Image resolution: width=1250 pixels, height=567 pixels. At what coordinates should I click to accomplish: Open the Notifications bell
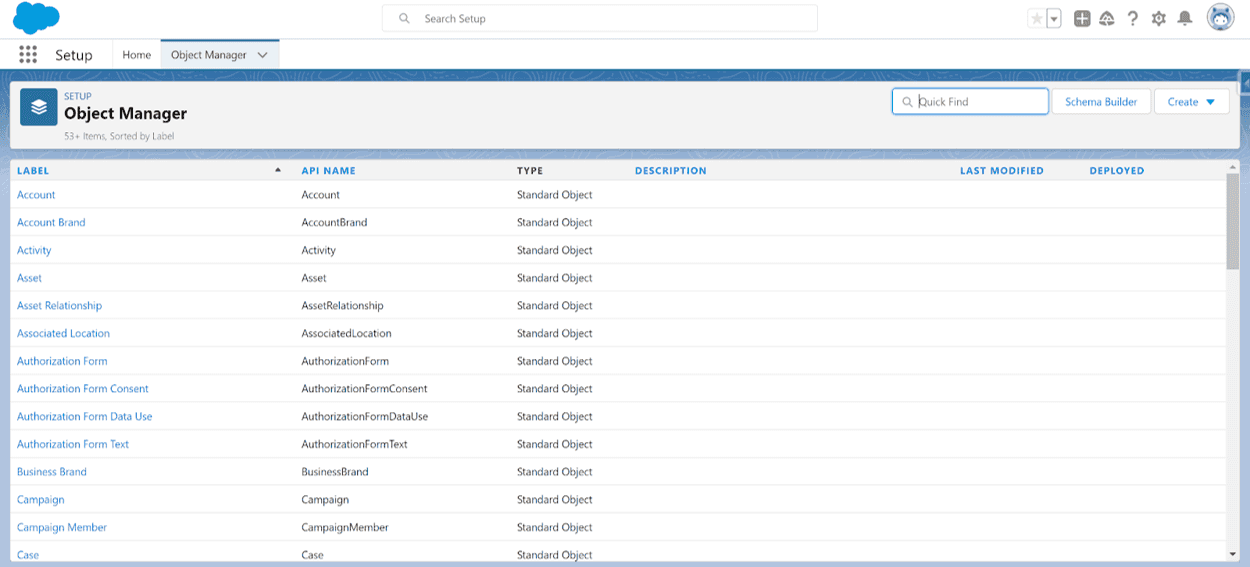(x=1185, y=18)
